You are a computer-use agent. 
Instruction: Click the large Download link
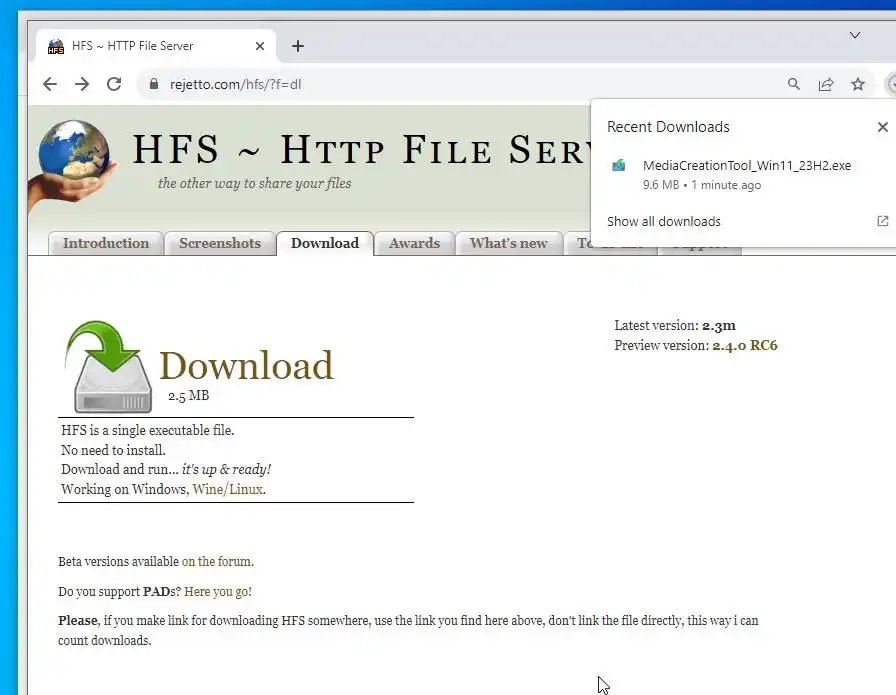click(x=246, y=365)
